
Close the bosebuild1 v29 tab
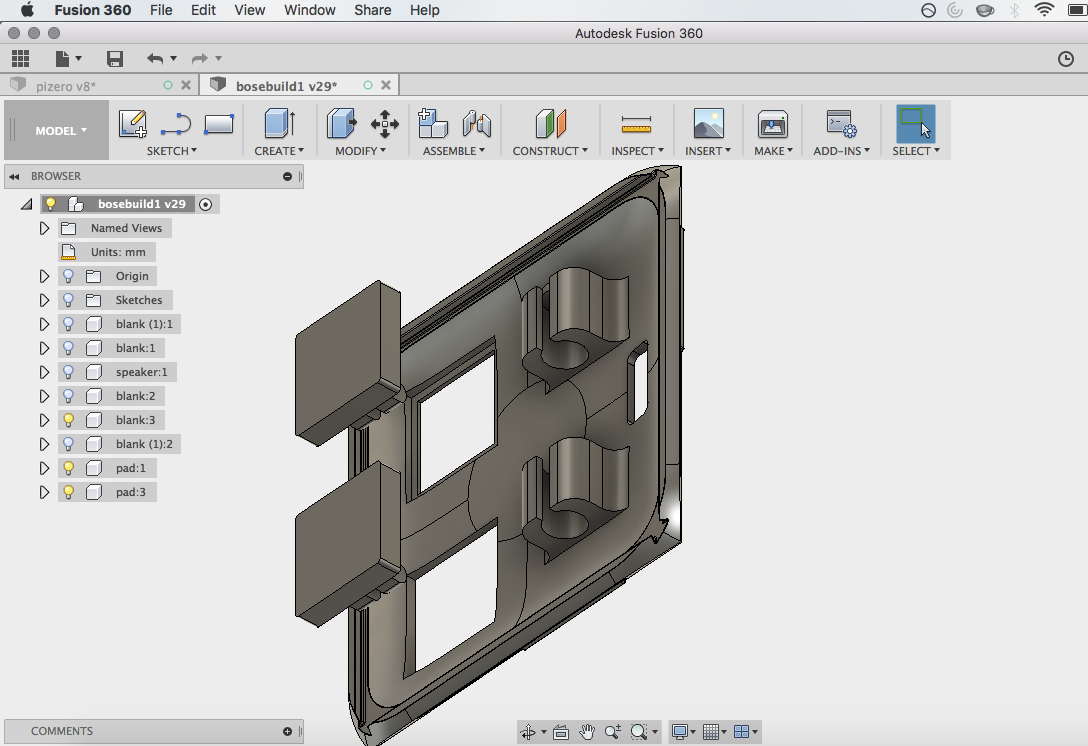(x=386, y=85)
